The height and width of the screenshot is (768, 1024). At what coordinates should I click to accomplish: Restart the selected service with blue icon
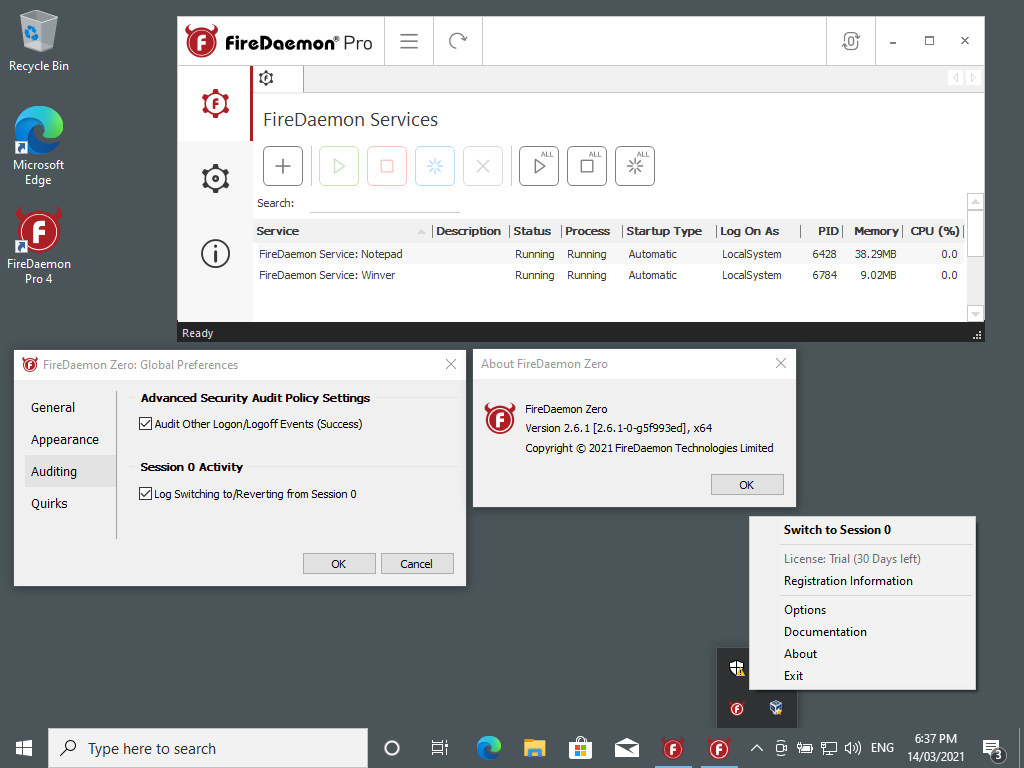(x=435, y=166)
